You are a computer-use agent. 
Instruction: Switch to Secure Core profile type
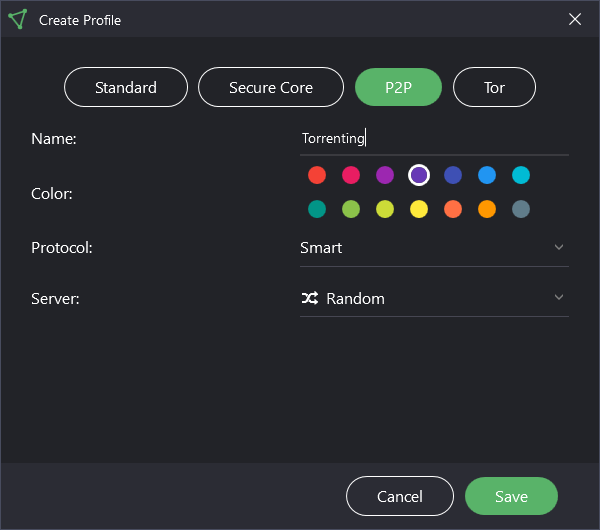point(271,87)
